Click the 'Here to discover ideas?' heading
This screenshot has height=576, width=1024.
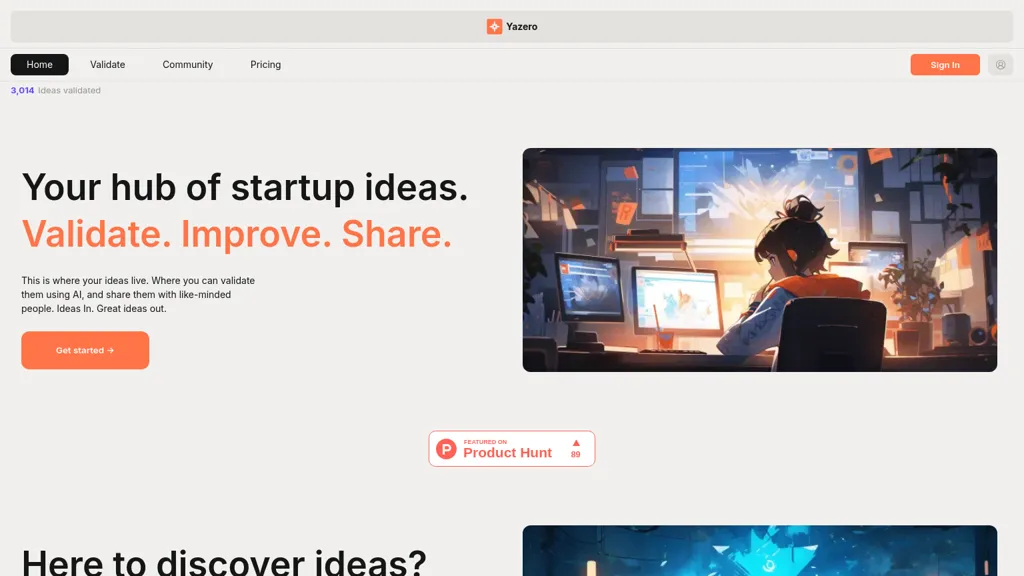[x=224, y=562]
